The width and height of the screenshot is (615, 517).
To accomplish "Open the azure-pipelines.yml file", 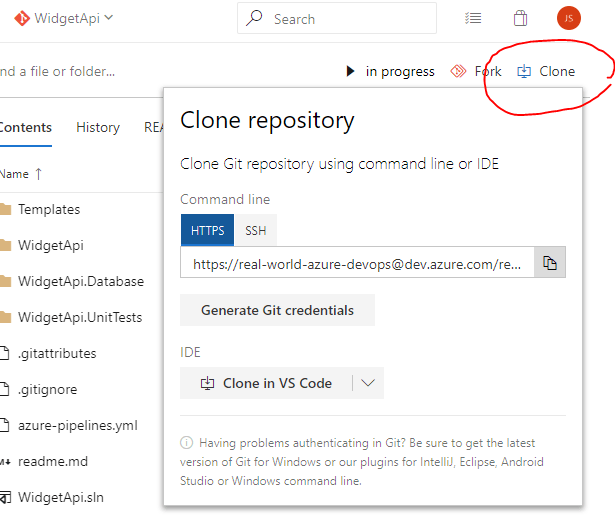I will click(78, 426).
